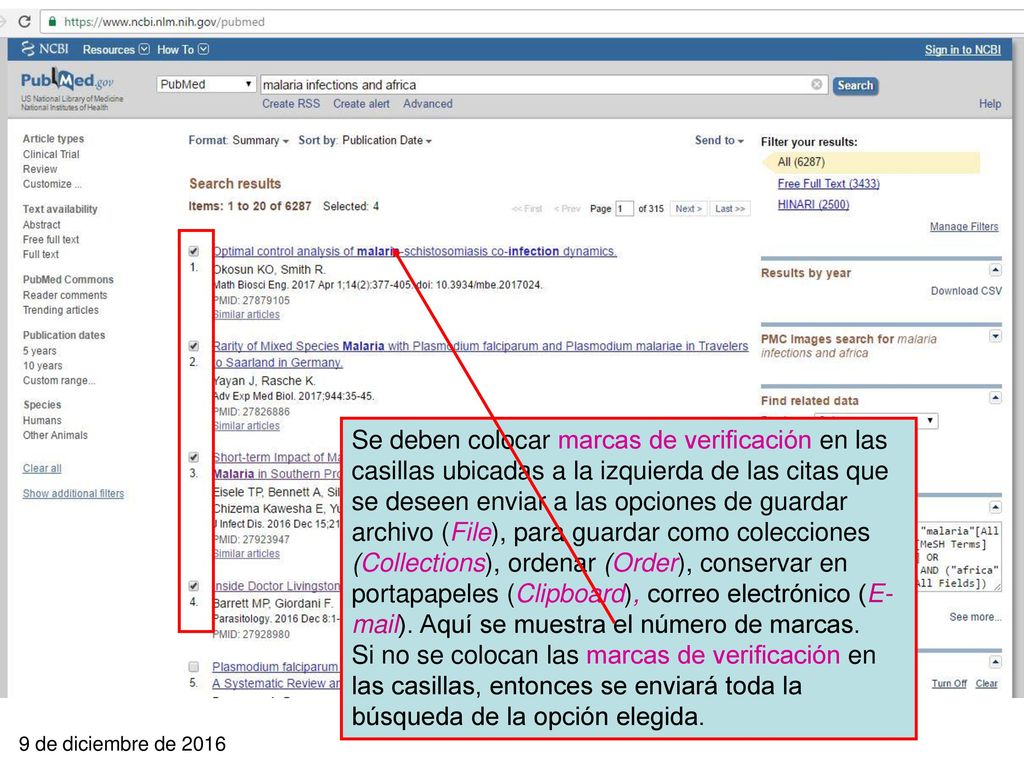Click the Search button
1024x768 pixels.
point(855,86)
